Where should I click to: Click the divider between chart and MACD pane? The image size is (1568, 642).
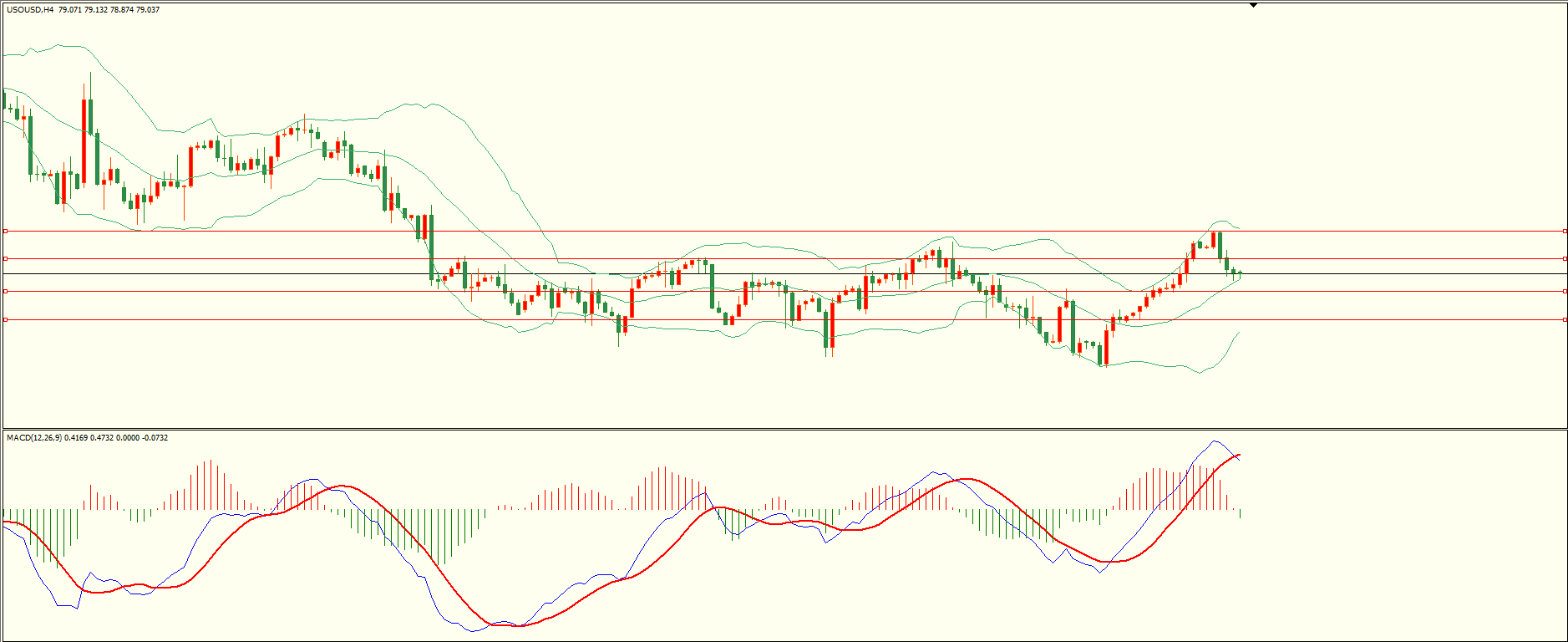click(785, 429)
